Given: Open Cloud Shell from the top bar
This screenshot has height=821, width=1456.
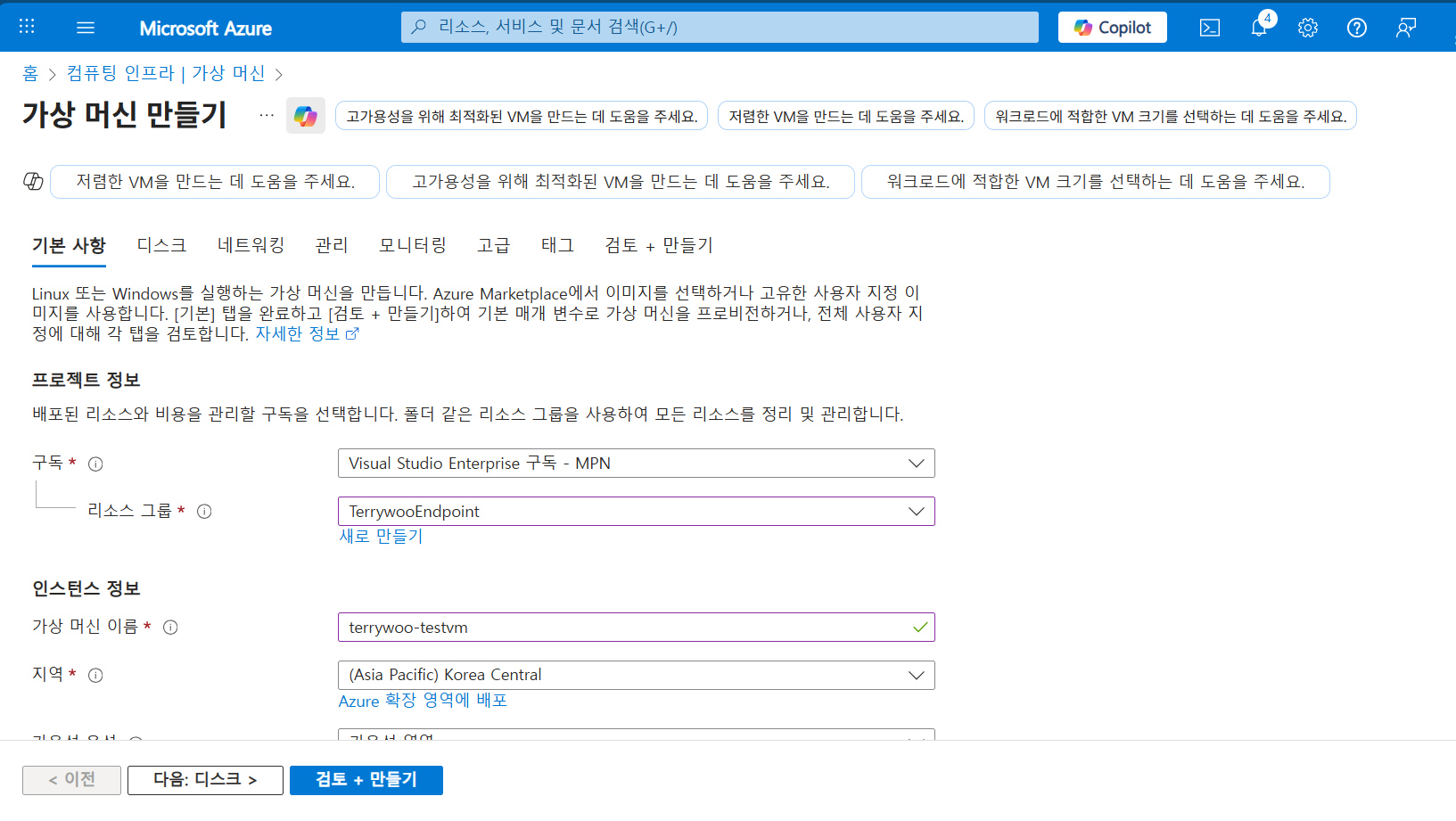Looking at the screenshot, I should coord(1210,28).
